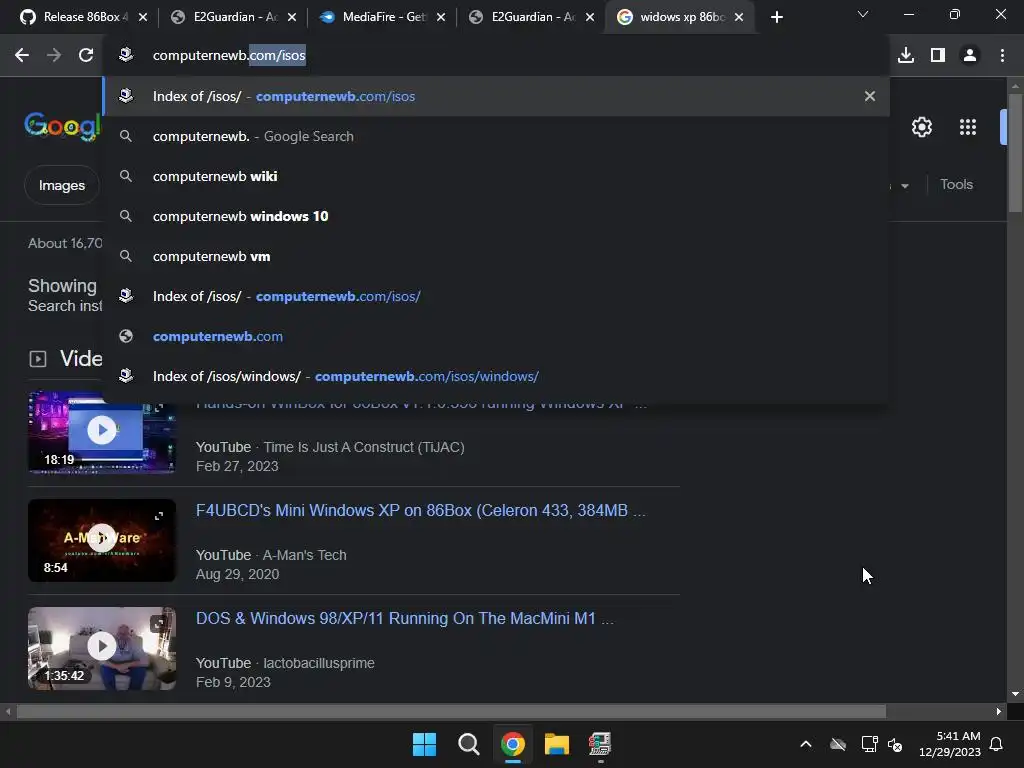
Task: Open a new tab with plus button
Action: coord(776,17)
